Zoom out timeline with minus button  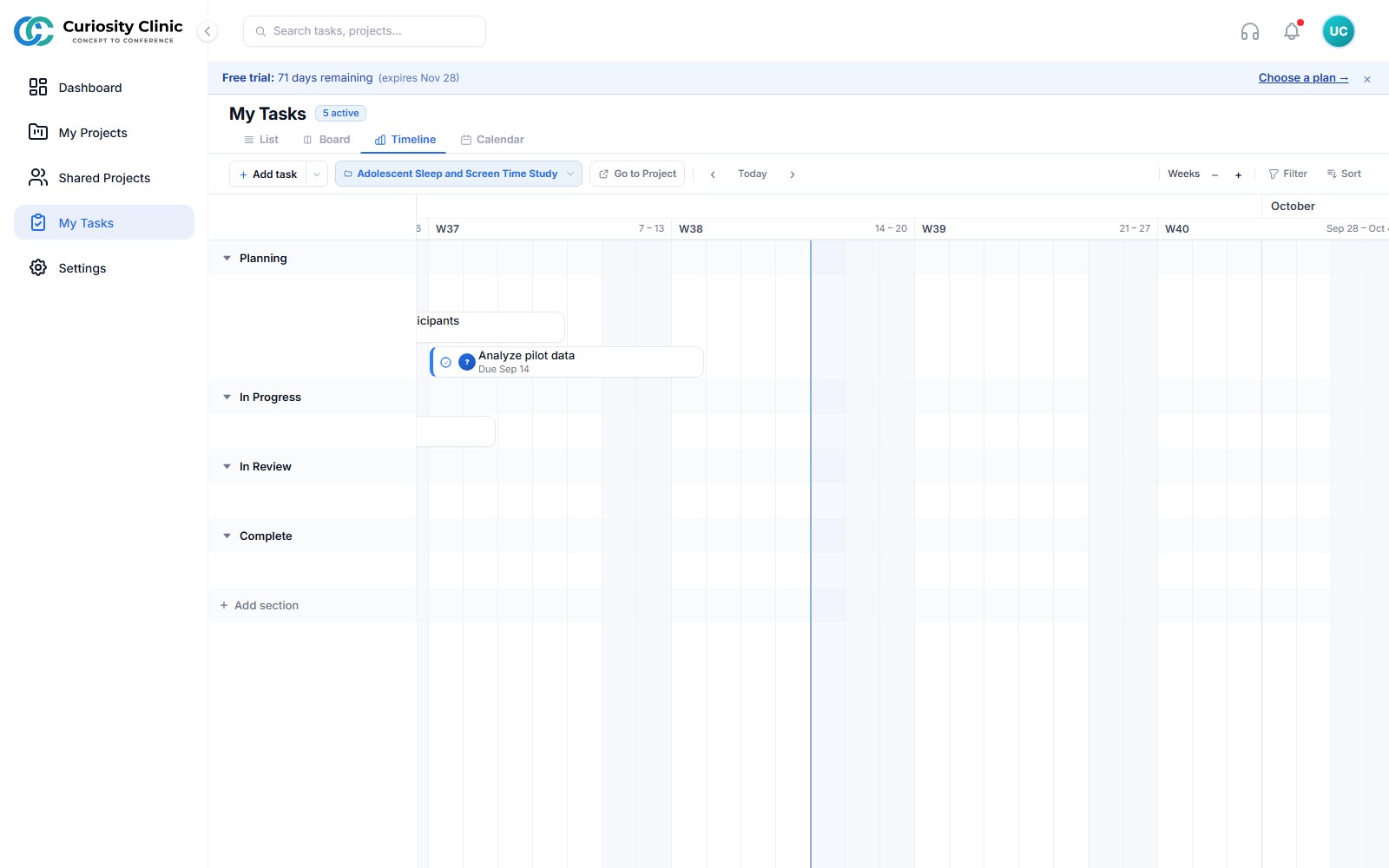click(x=1215, y=174)
